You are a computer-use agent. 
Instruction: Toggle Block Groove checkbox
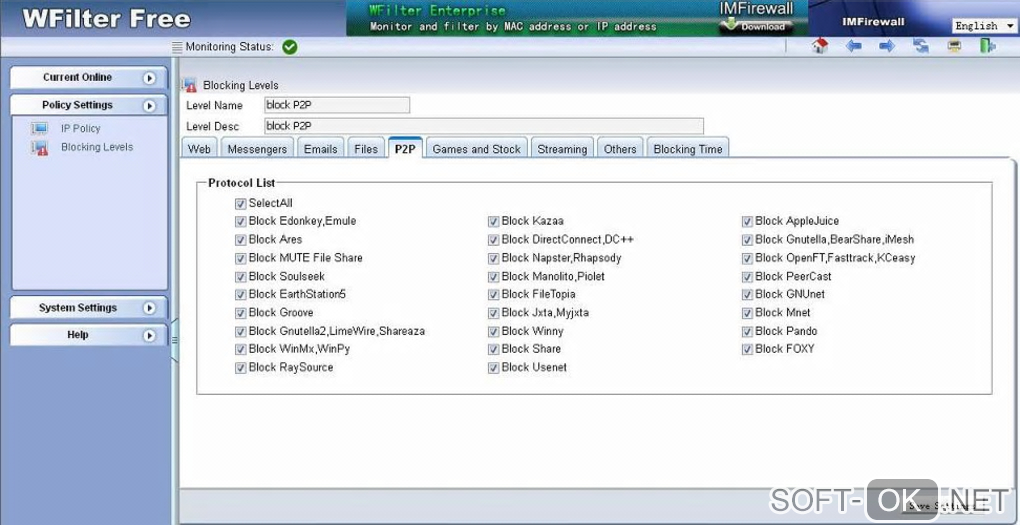click(241, 313)
